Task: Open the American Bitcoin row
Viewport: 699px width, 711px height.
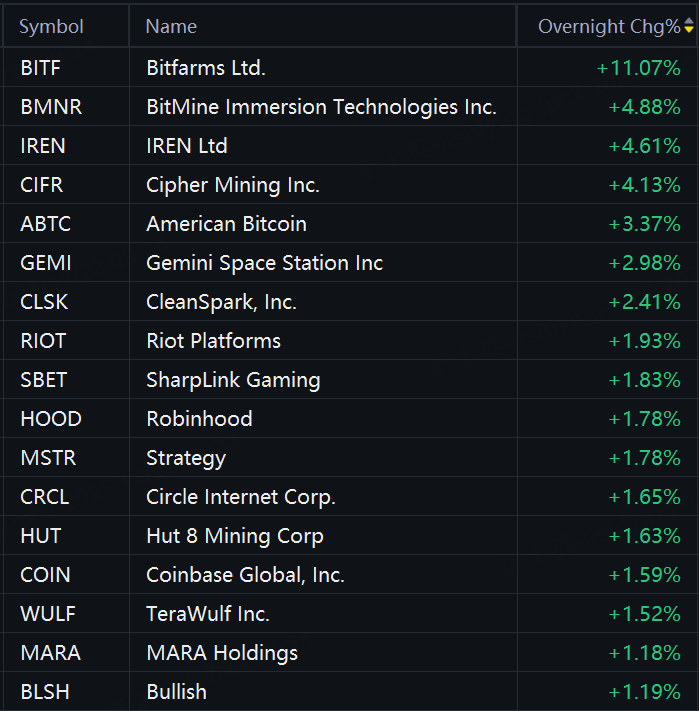Action: [x=226, y=224]
